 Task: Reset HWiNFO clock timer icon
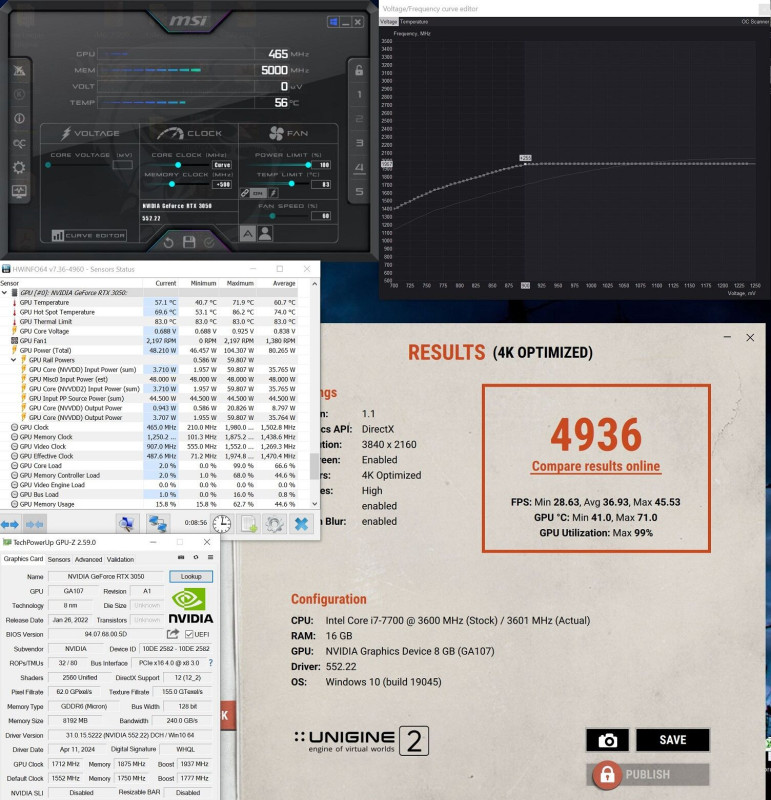point(221,524)
